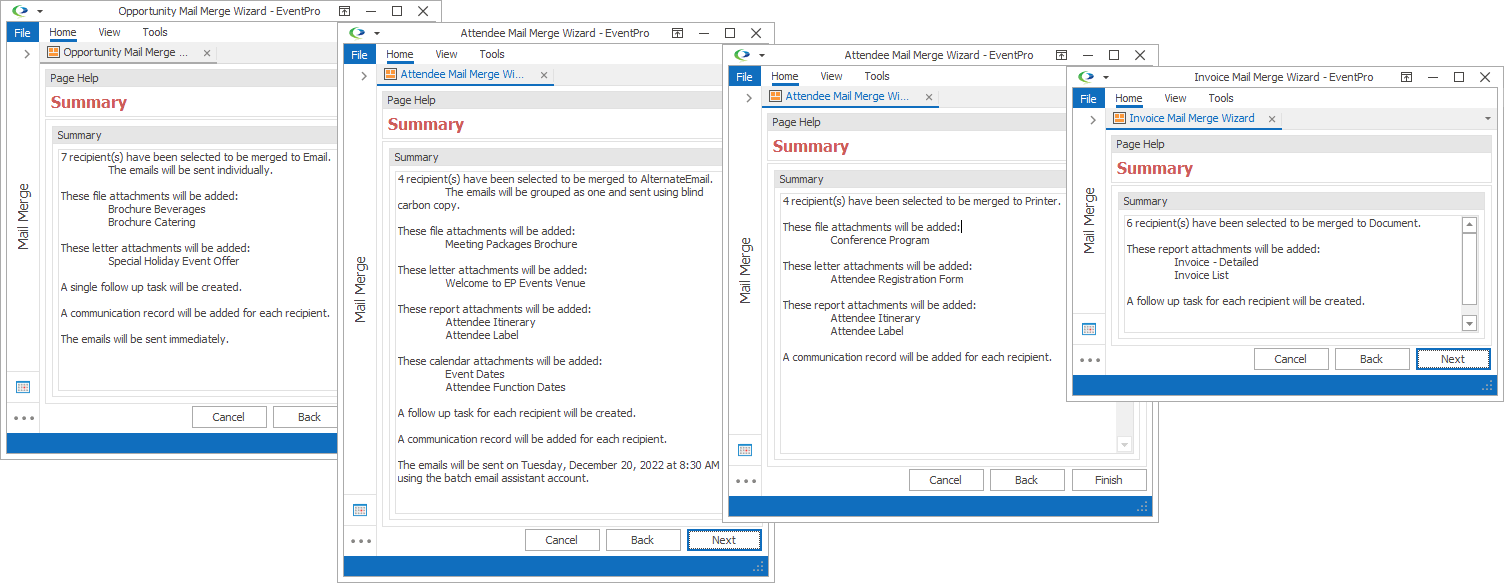Open calendar icon in Opportunity wizard sidebar
Screen dimensions: 1504x583
click(23, 387)
